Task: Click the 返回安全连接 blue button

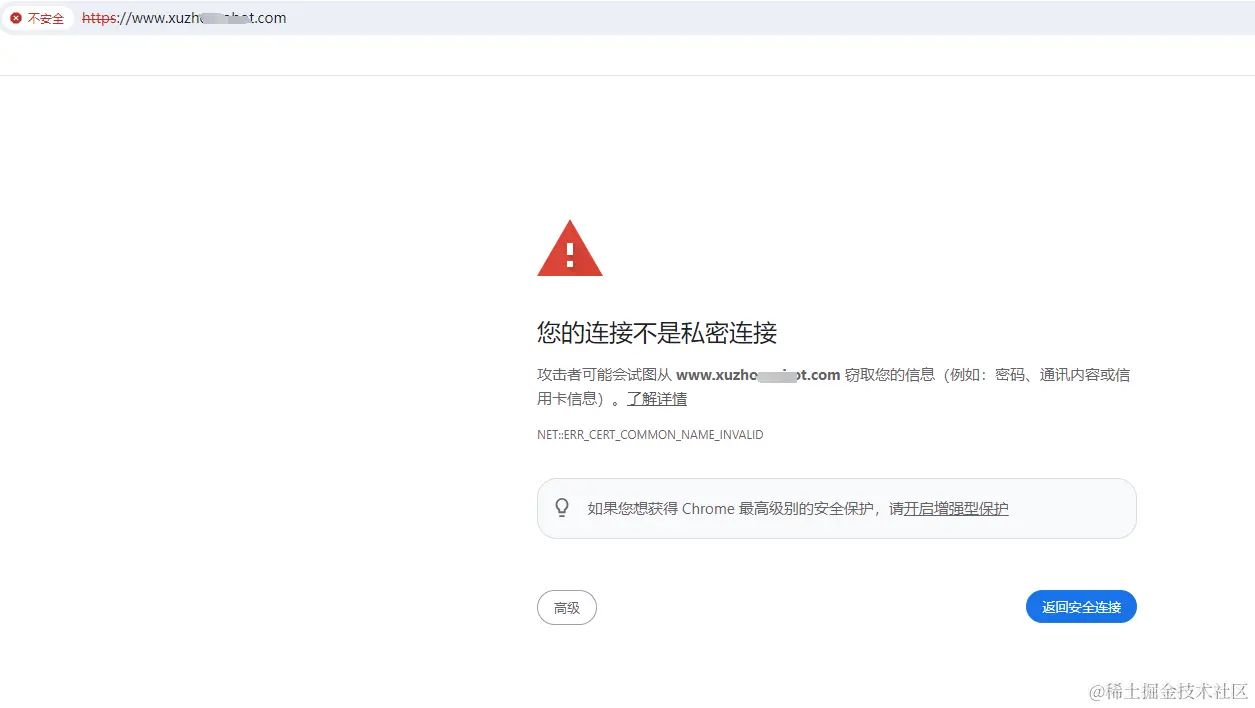Action: 1081,606
